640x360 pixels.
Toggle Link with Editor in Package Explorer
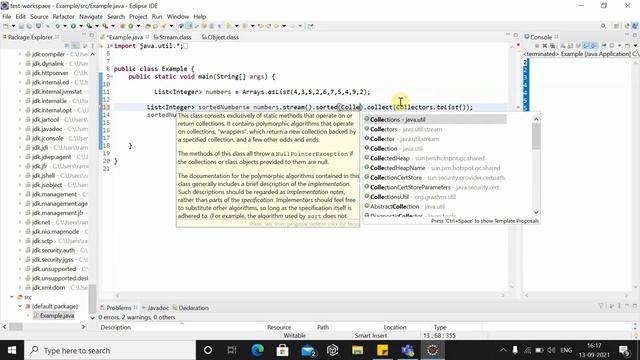(76, 46)
